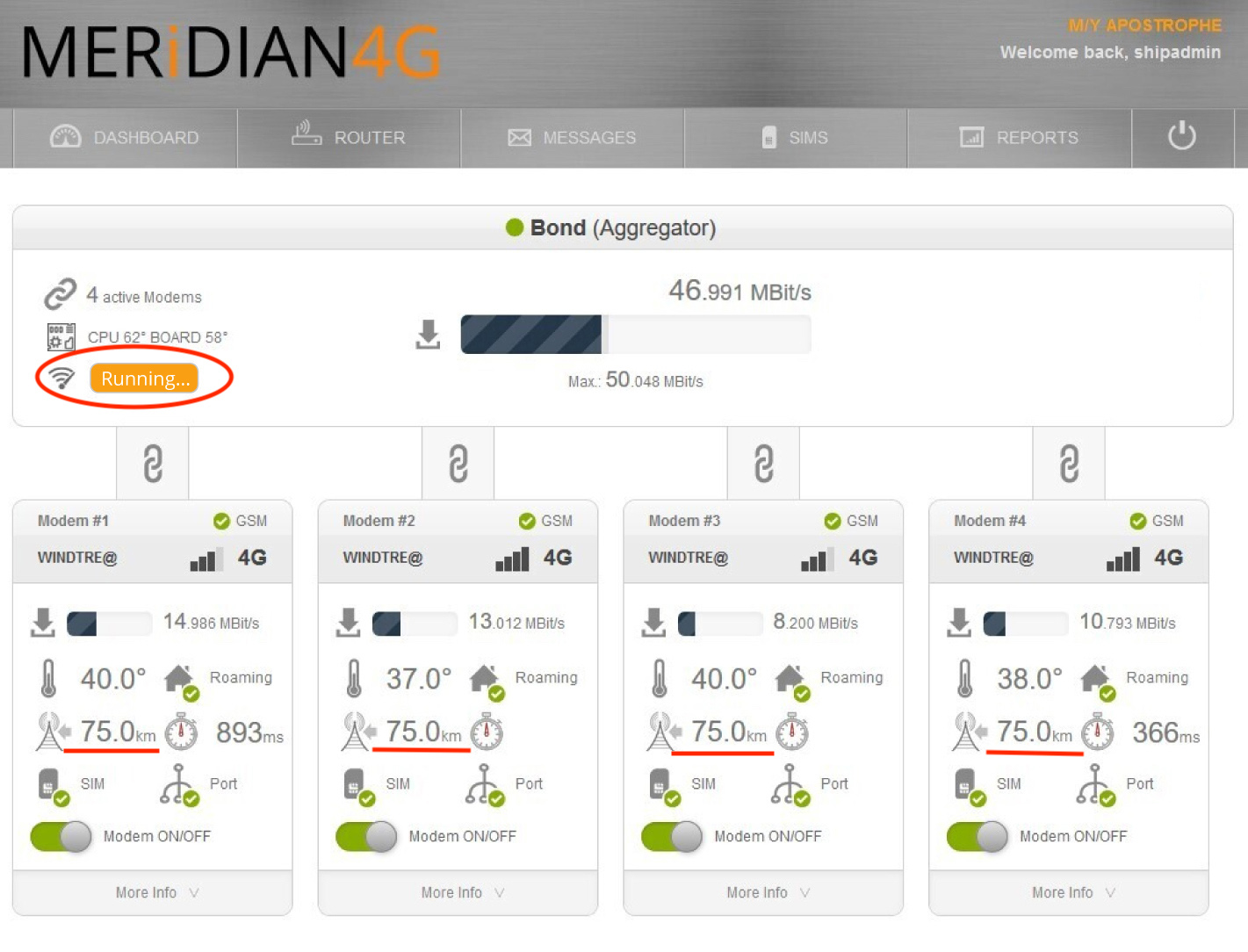Click the orange Running... WiFi button
This screenshot has height=952, width=1248.
click(144, 379)
